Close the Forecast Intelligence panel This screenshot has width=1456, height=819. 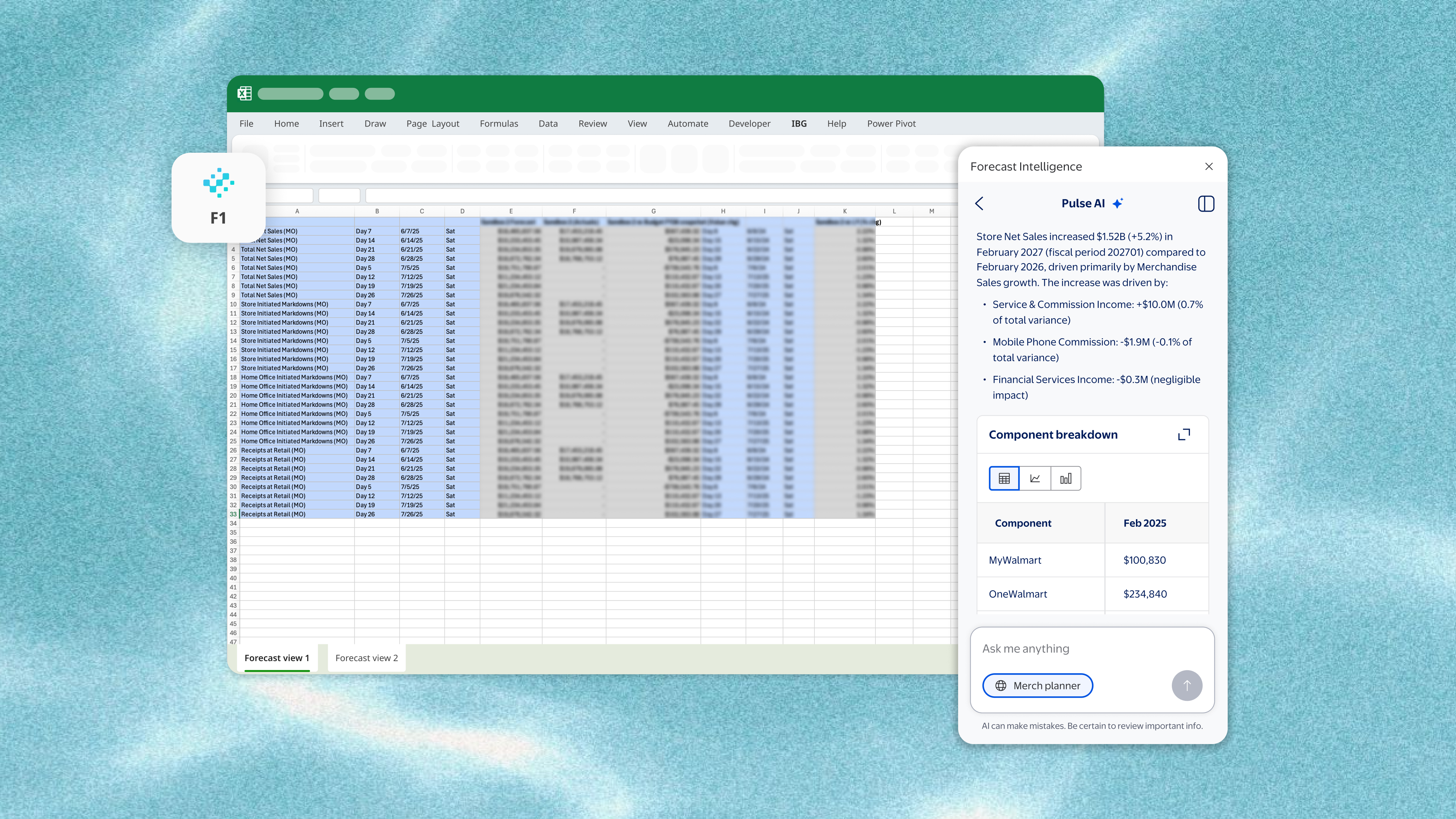(1209, 166)
